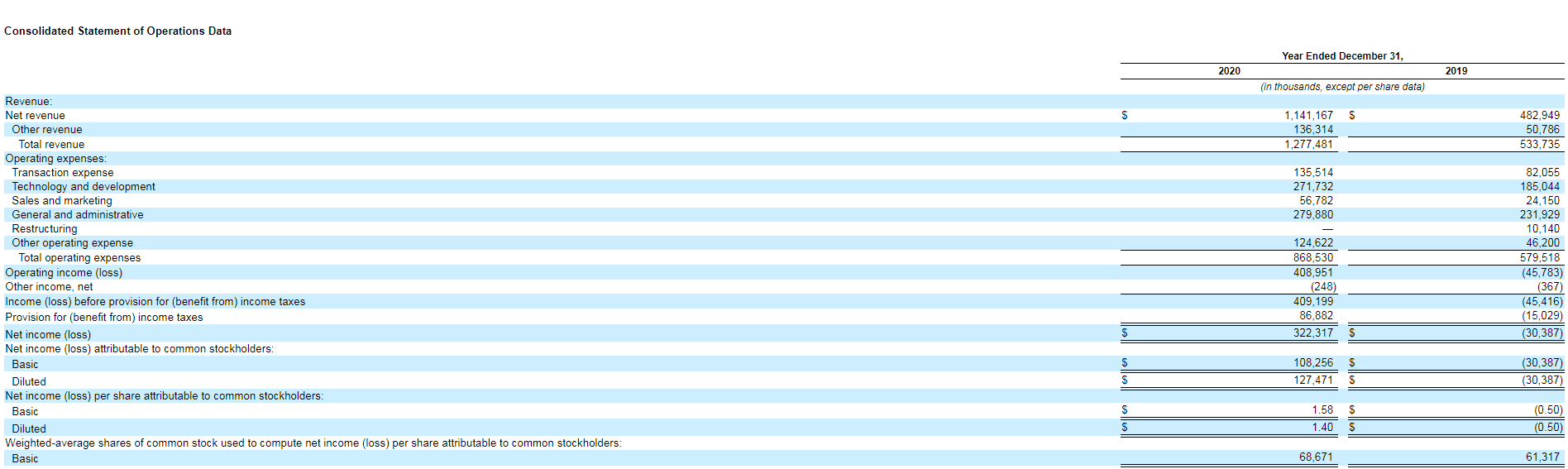This screenshot has width=1568, height=469.
Task: Click the diluted per share value 1.40
Action: pos(1322,428)
